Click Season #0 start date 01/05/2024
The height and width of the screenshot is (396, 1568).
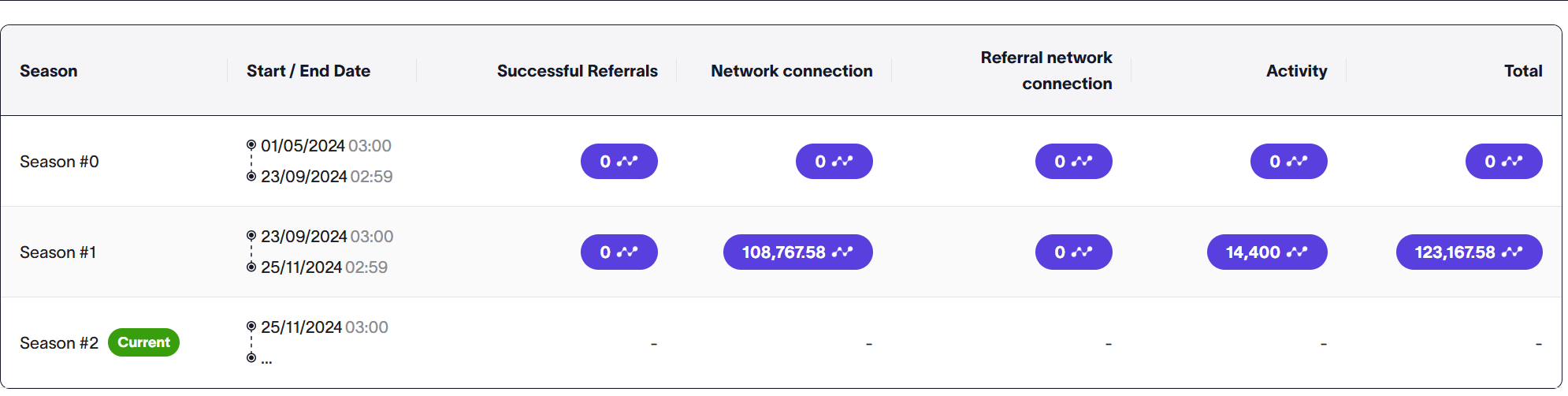pyautogui.click(x=303, y=146)
